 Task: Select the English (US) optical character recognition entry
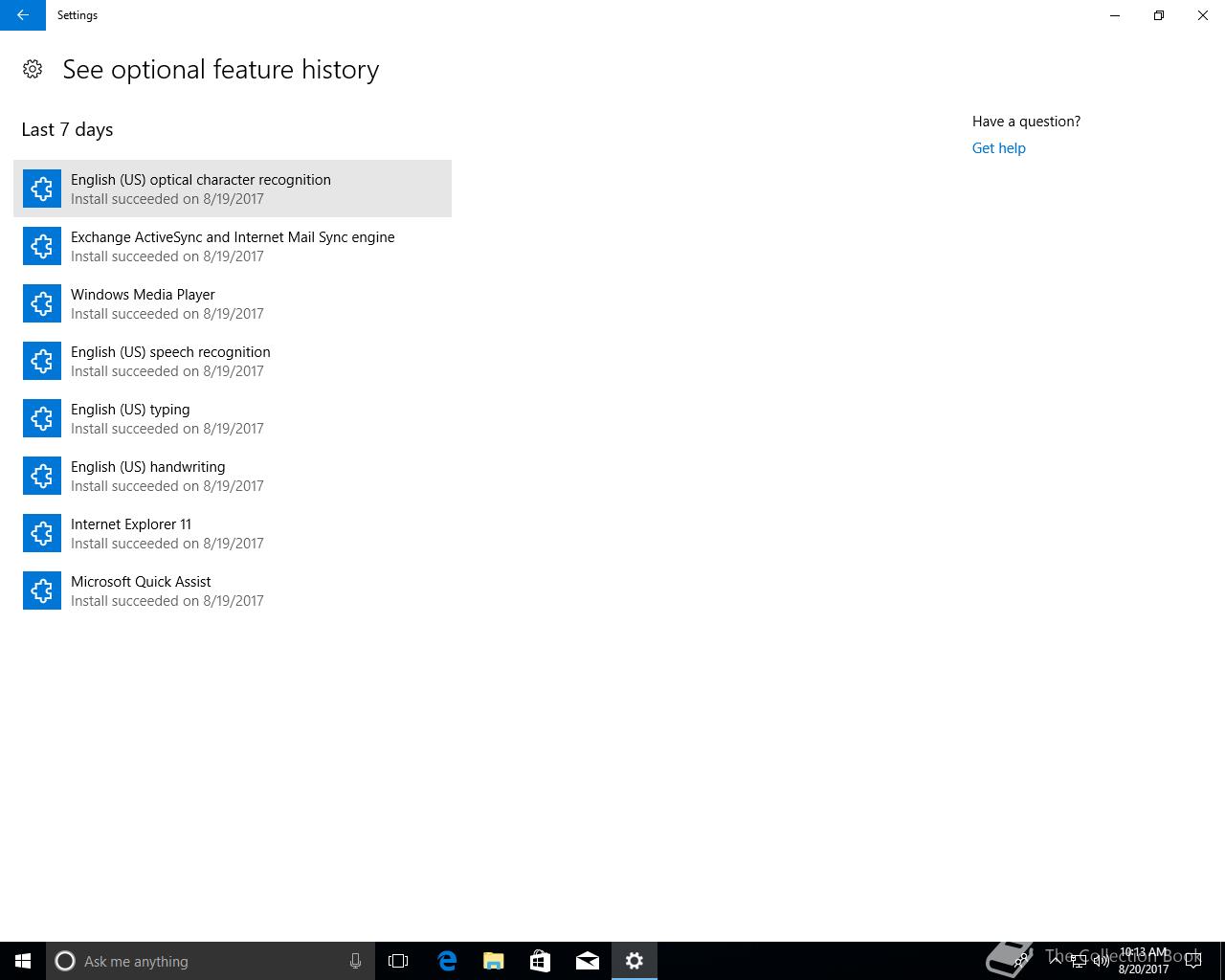[233, 189]
